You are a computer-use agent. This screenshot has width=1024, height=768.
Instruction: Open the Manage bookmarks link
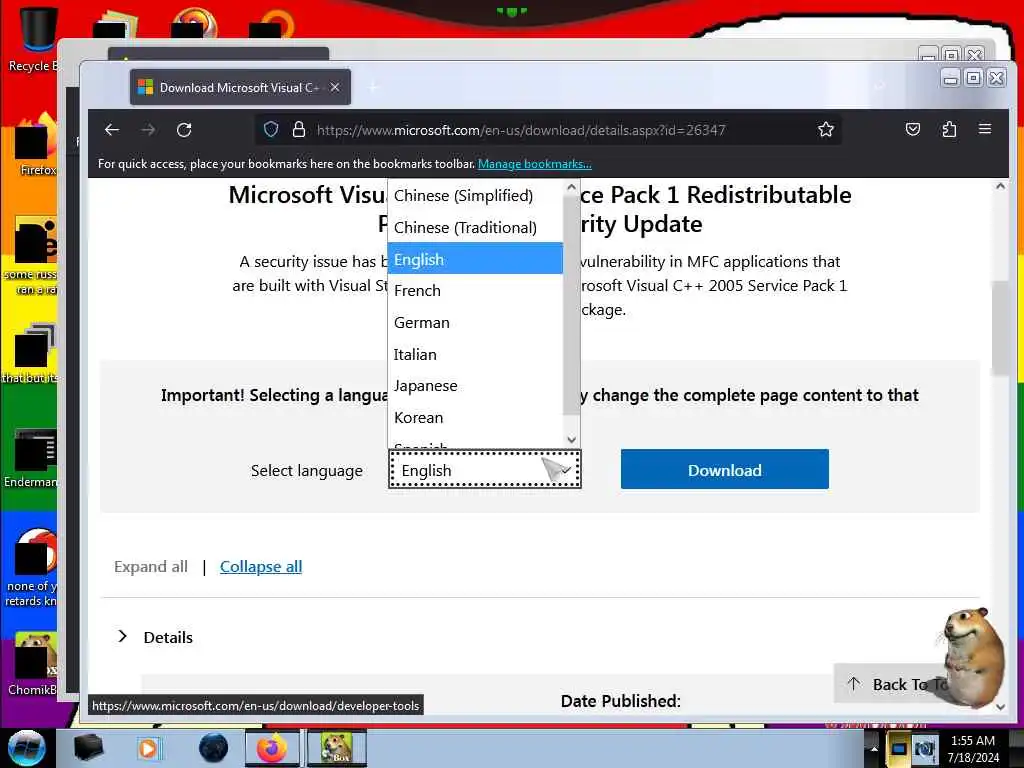coord(534,164)
